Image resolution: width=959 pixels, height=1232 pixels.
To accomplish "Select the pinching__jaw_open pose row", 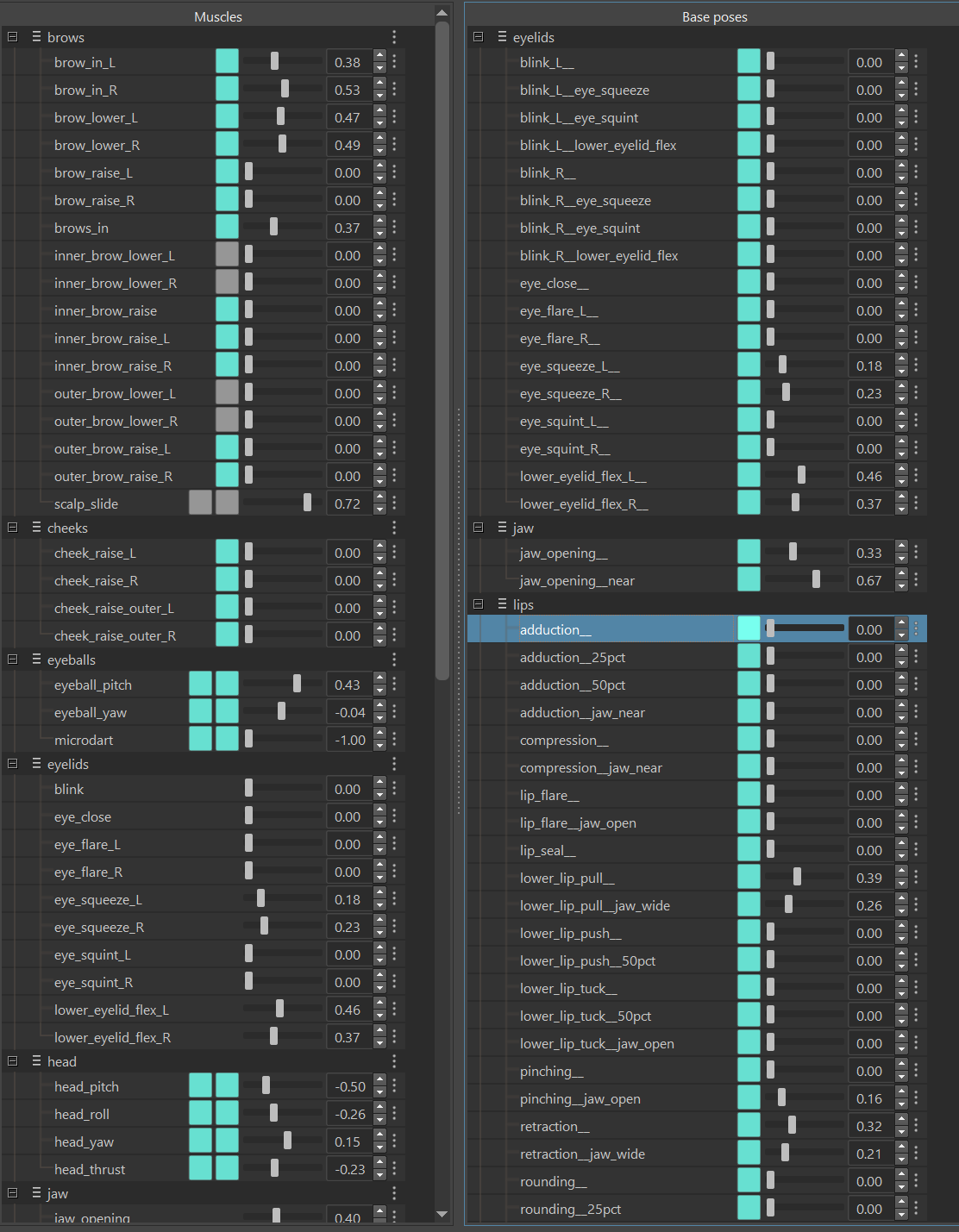I will tap(697, 1098).
